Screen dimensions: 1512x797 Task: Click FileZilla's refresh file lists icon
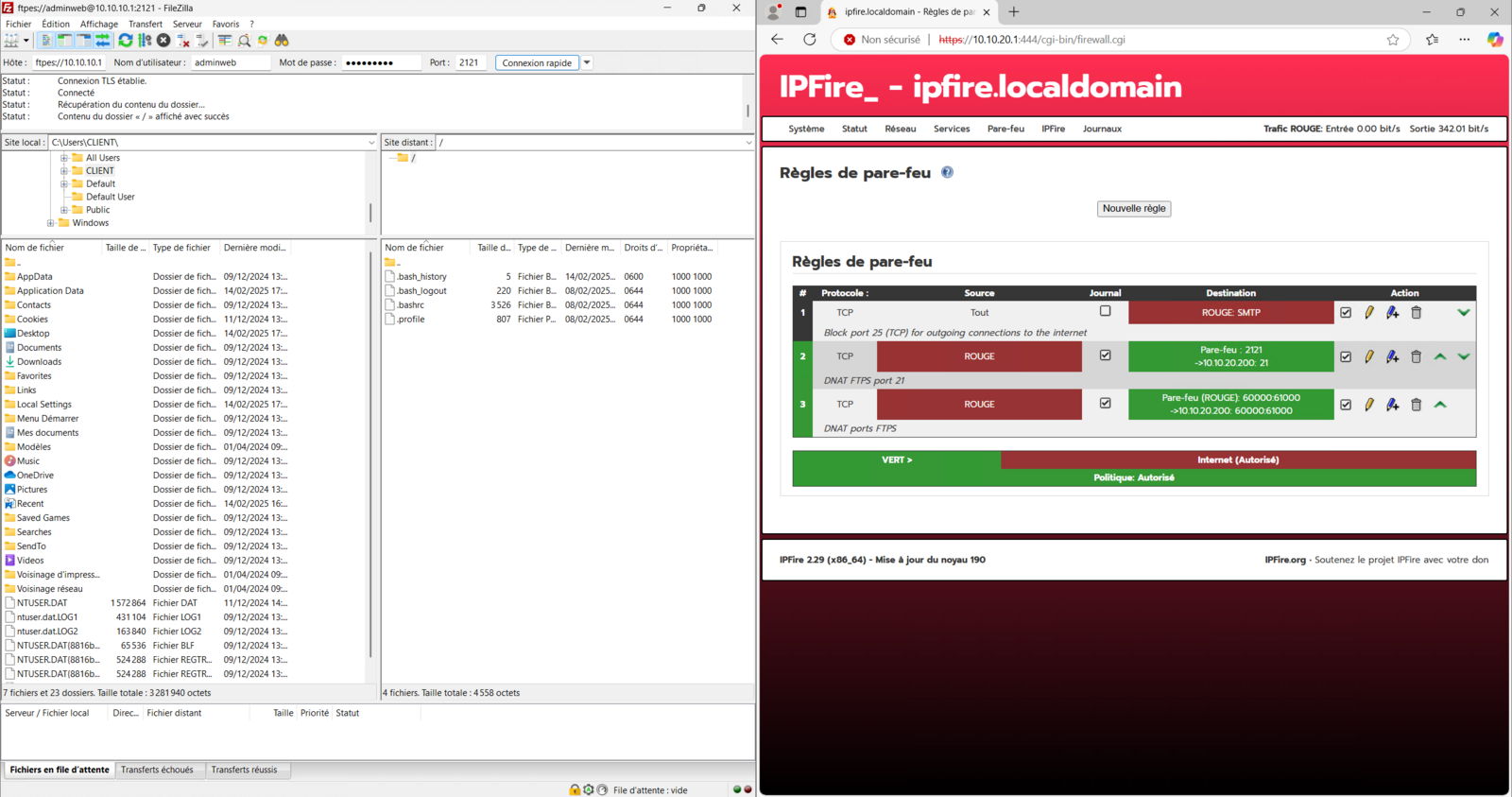[125, 41]
